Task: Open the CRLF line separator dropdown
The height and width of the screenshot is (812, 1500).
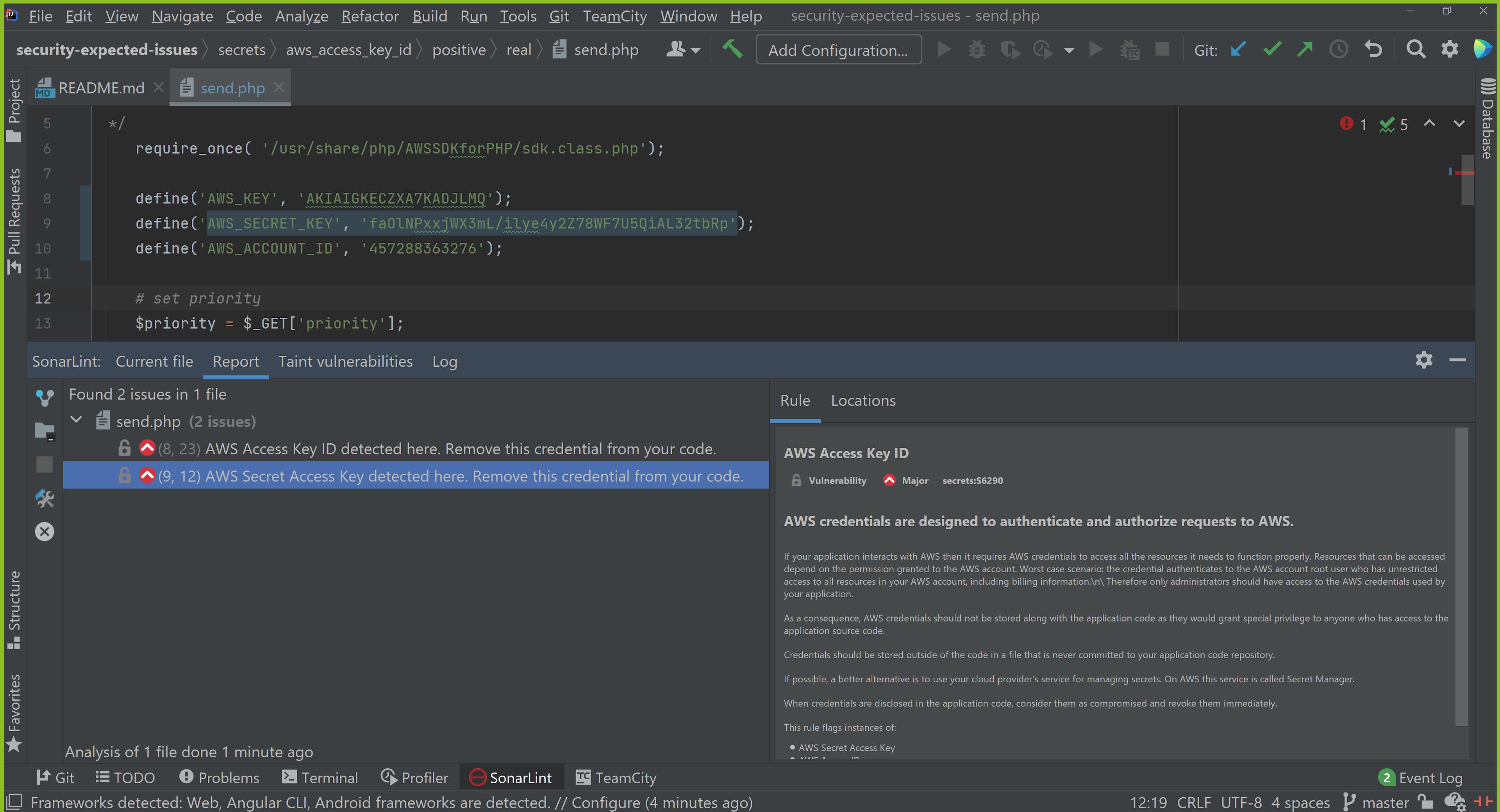Action: coord(1194,803)
